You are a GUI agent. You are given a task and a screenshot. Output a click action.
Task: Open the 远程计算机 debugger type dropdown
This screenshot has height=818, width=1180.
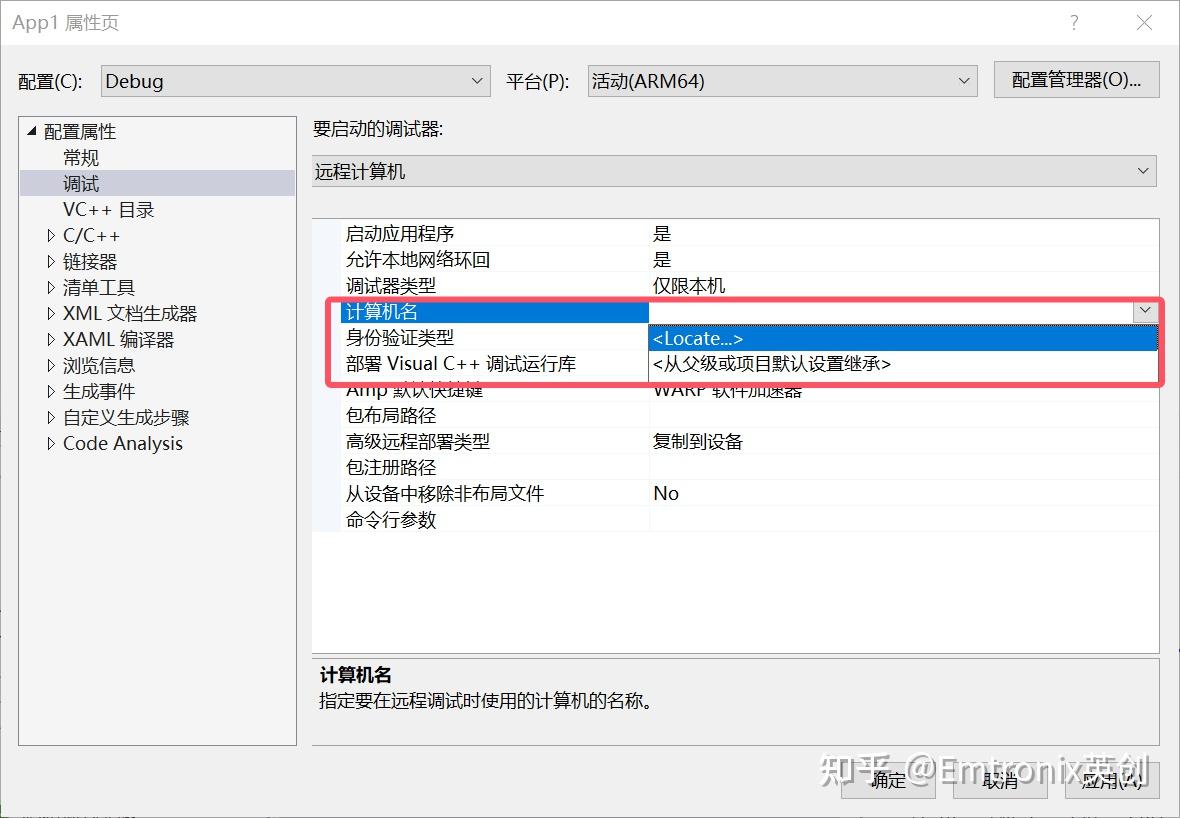1143,170
